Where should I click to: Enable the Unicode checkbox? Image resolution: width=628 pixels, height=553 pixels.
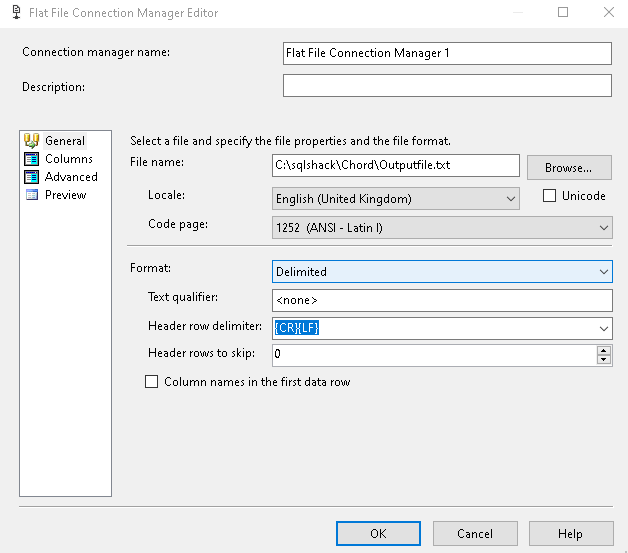[549, 196]
